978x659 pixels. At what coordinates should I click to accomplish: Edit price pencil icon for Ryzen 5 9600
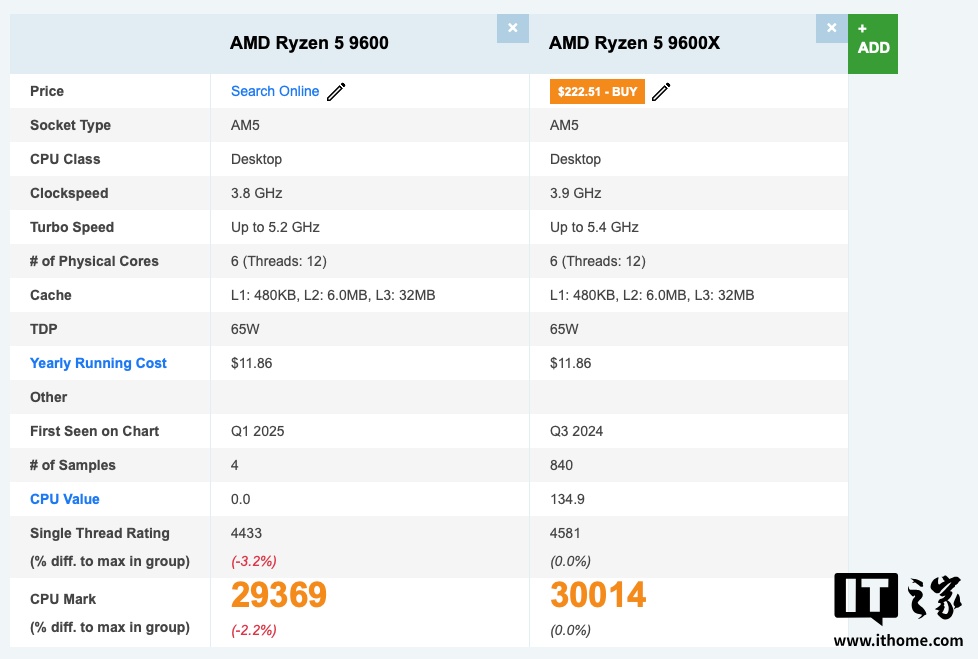[x=336, y=92]
